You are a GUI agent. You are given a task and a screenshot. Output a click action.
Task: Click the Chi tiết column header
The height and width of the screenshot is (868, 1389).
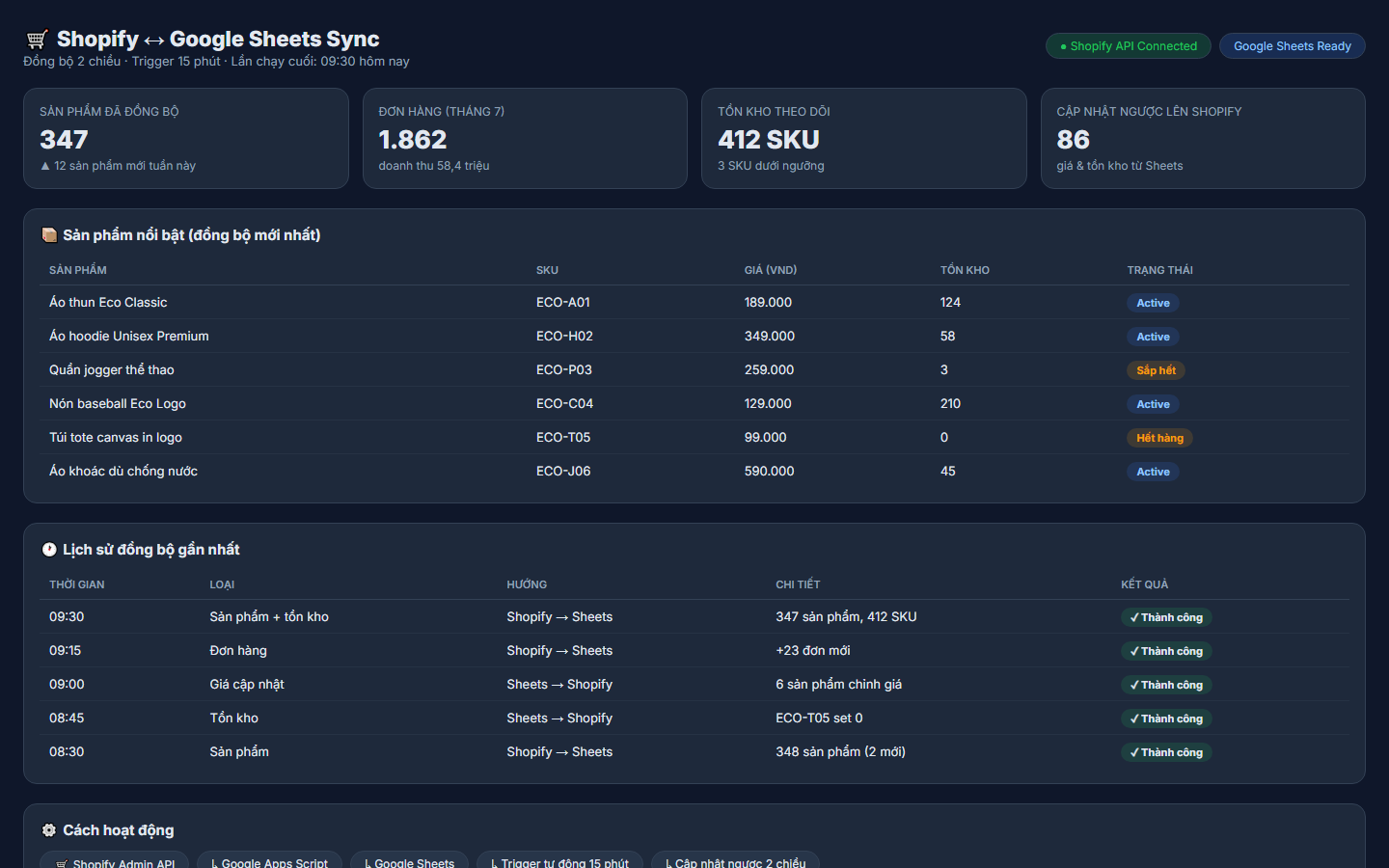(798, 584)
